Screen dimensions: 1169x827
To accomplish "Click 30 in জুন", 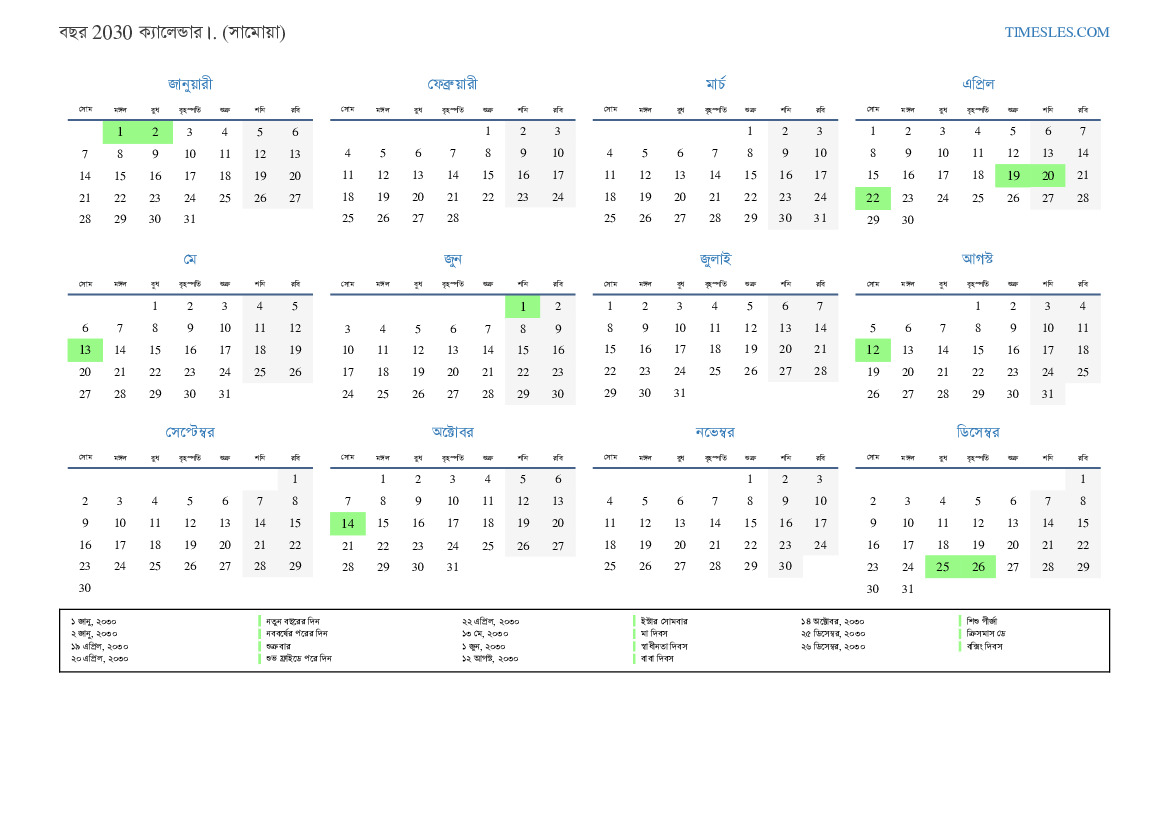I will (x=558, y=394).
